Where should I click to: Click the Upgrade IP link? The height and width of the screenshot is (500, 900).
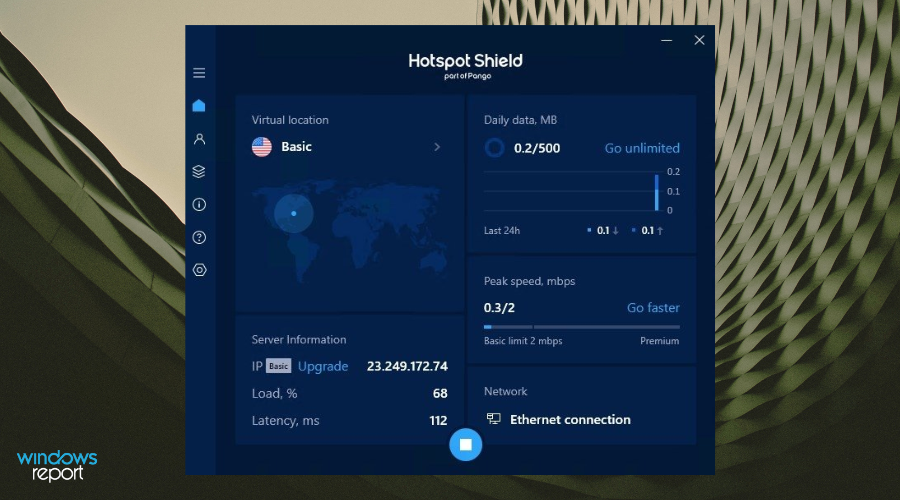(x=323, y=366)
